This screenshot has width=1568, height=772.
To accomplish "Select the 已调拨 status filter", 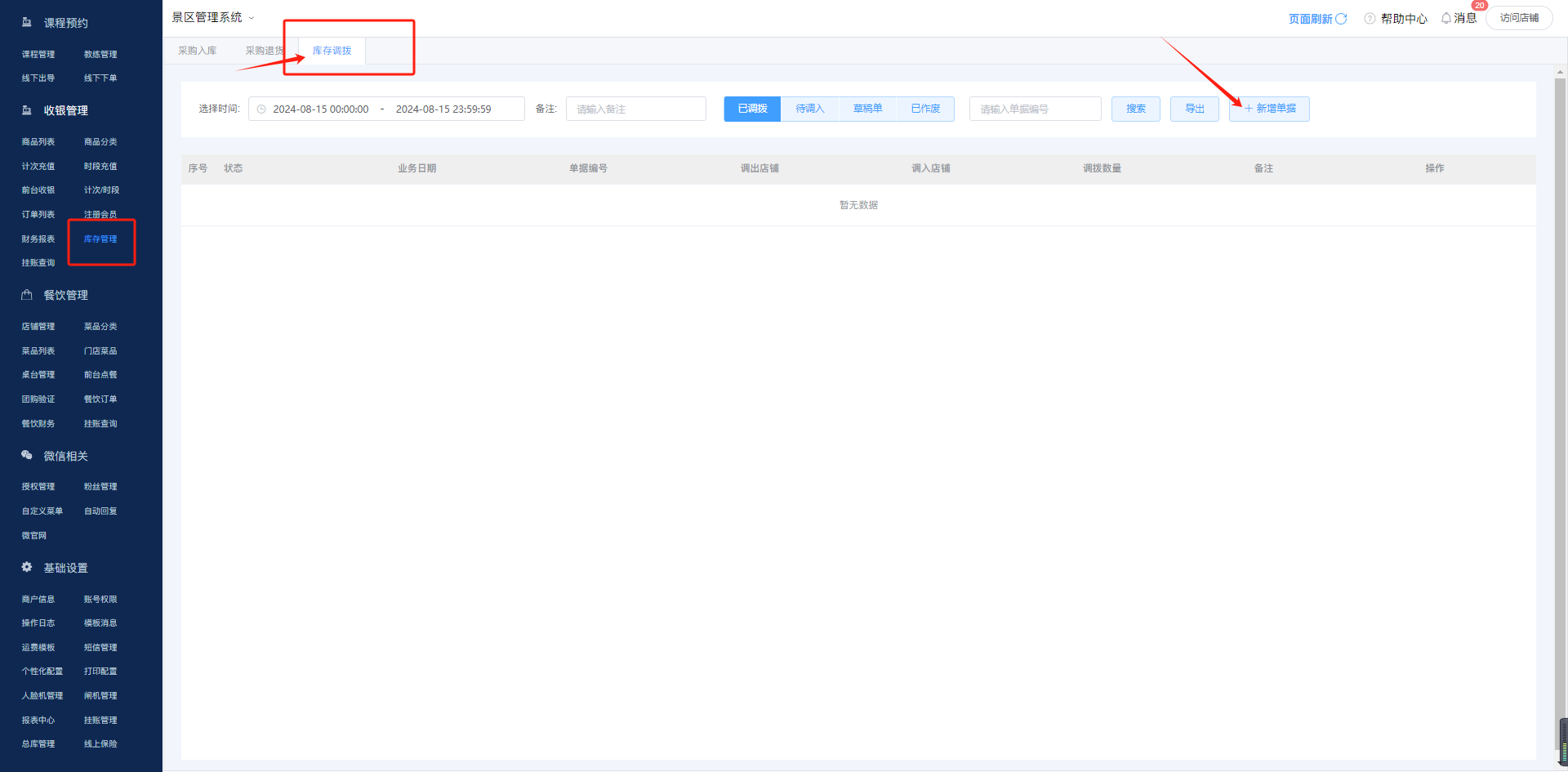I will (x=752, y=109).
